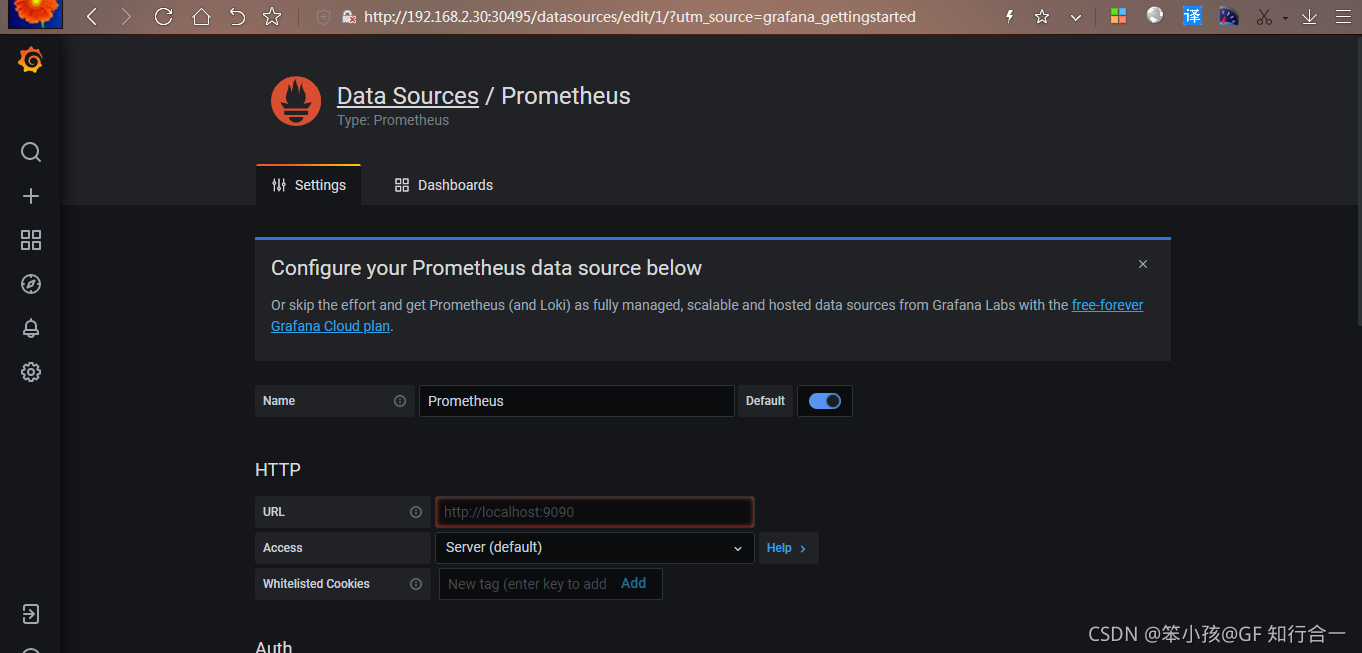Click the 'Configure your Prometheus data source below' heading

point(486,268)
